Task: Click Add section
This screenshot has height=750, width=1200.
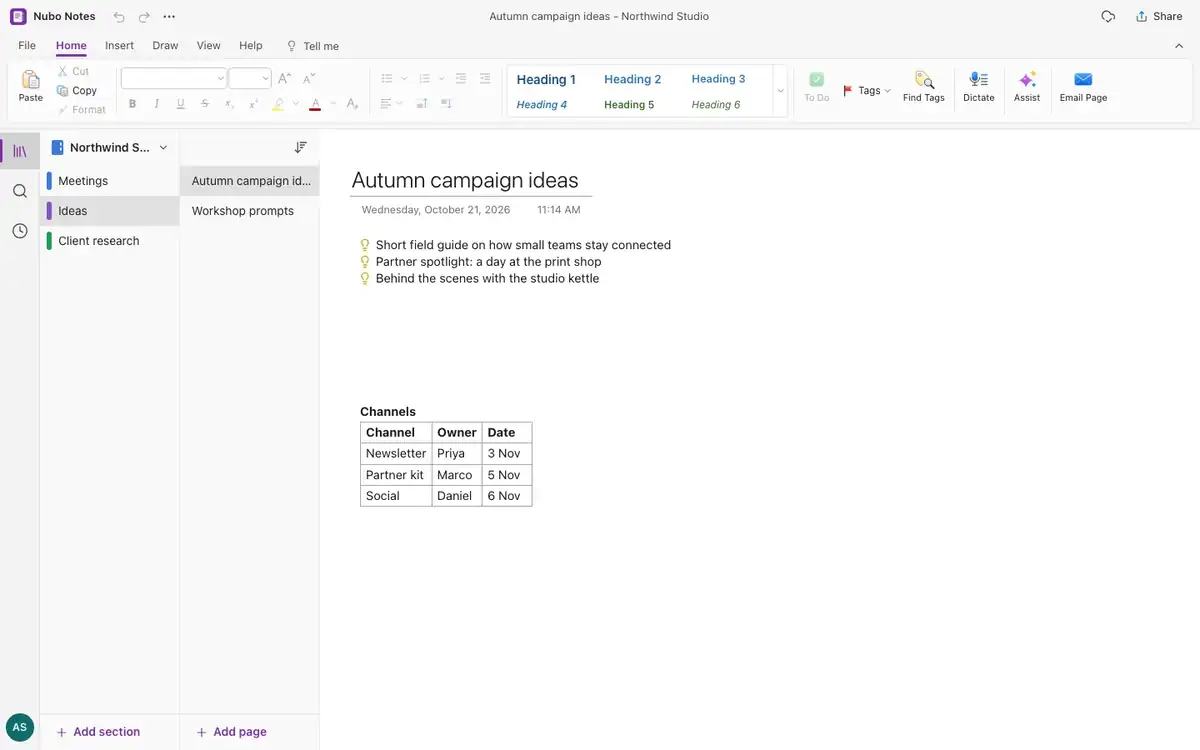Action: click(x=98, y=732)
